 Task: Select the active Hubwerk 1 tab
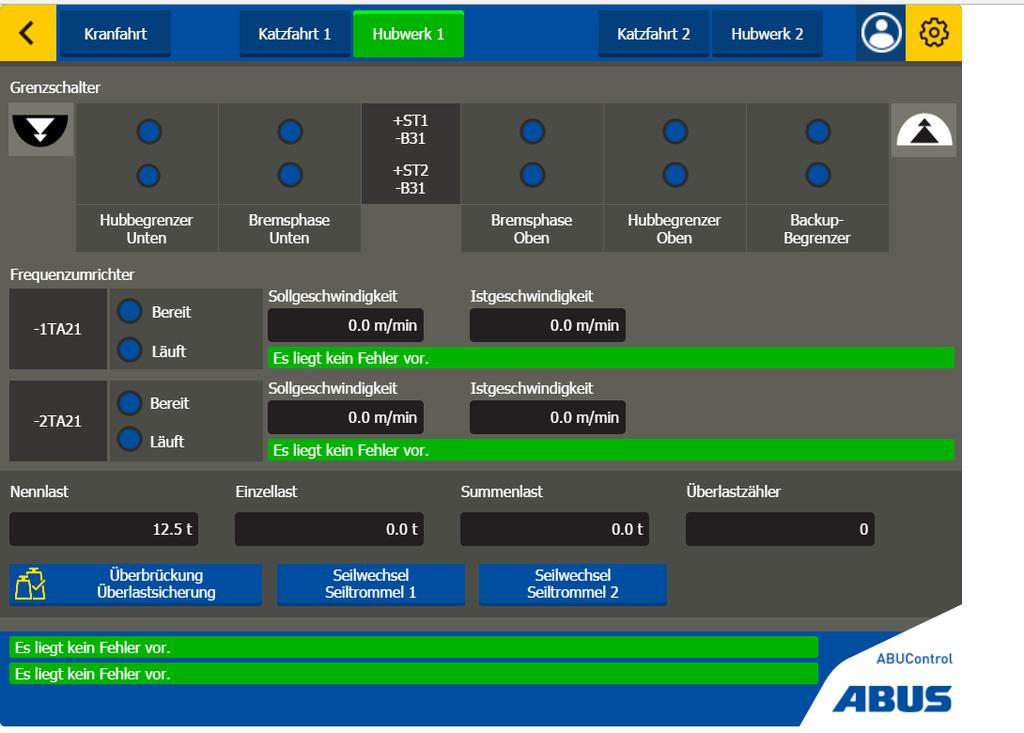tap(408, 34)
